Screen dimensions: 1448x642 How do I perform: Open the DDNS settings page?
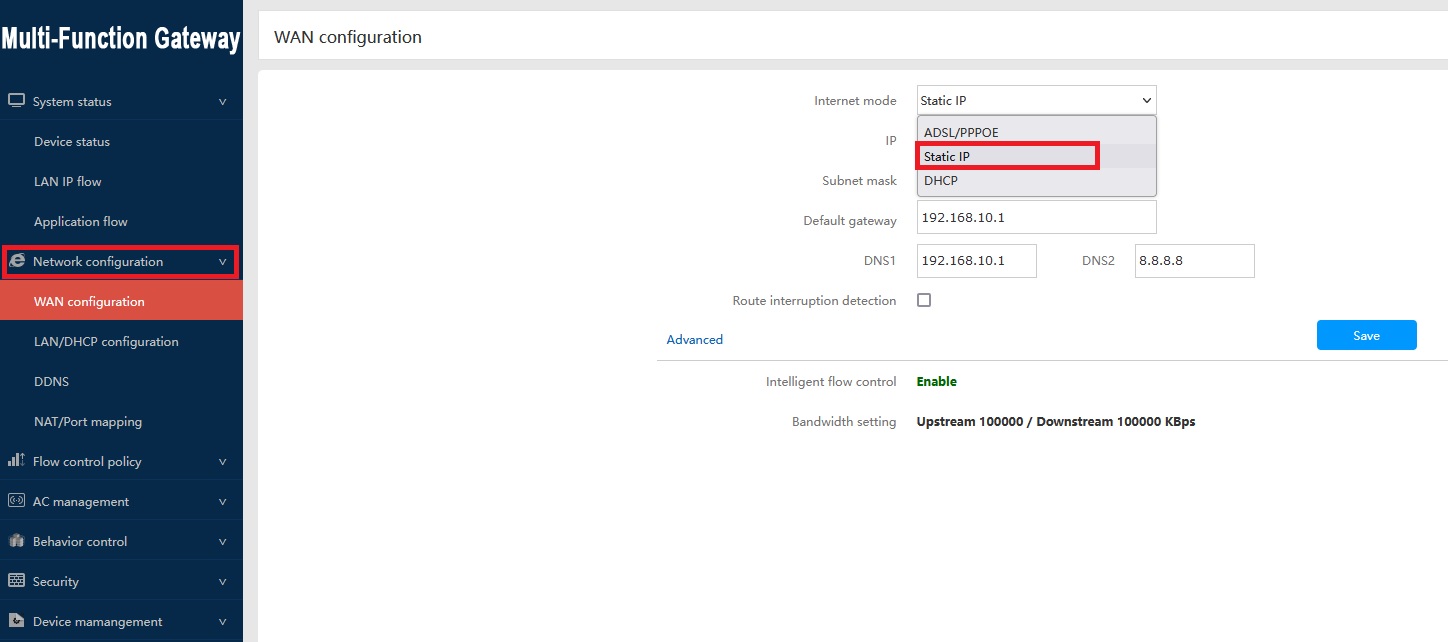point(51,381)
